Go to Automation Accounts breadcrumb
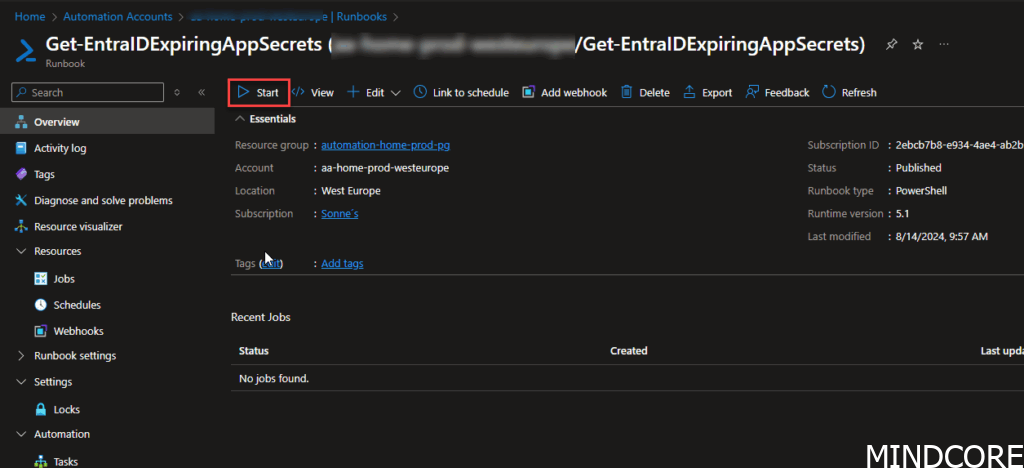Image resolution: width=1024 pixels, height=468 pixels. point(116,17)
